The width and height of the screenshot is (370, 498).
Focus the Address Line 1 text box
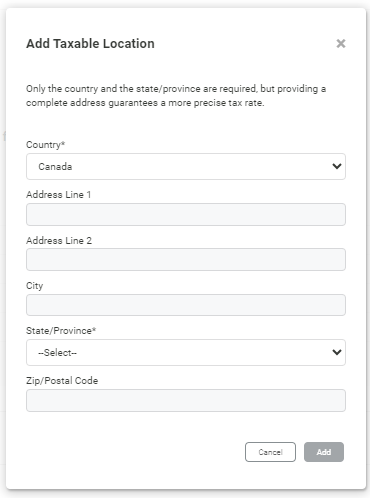click(x=186, y=214)
